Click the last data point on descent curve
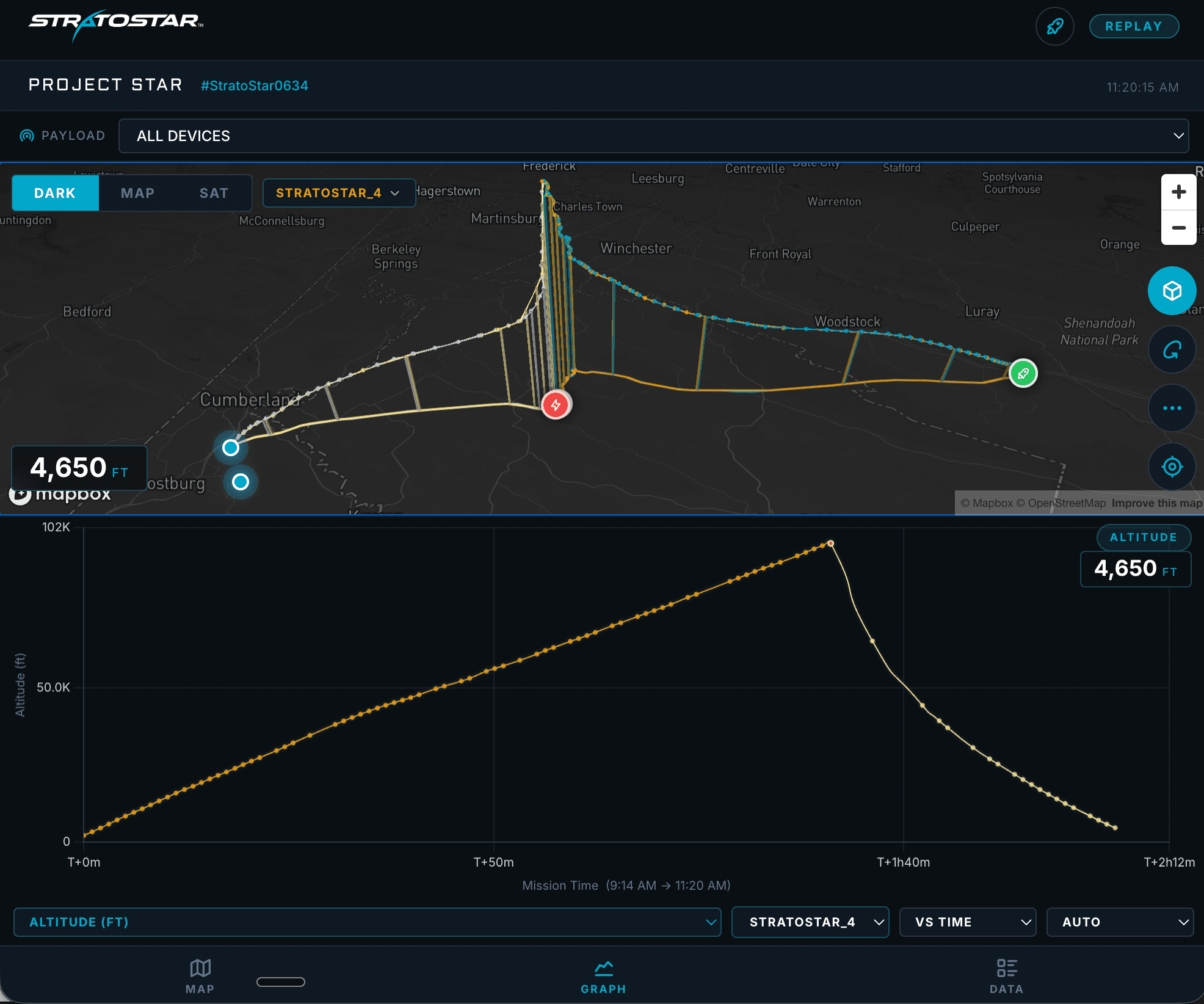This screenshot has width=1204, height=1004. [1115, 828]
